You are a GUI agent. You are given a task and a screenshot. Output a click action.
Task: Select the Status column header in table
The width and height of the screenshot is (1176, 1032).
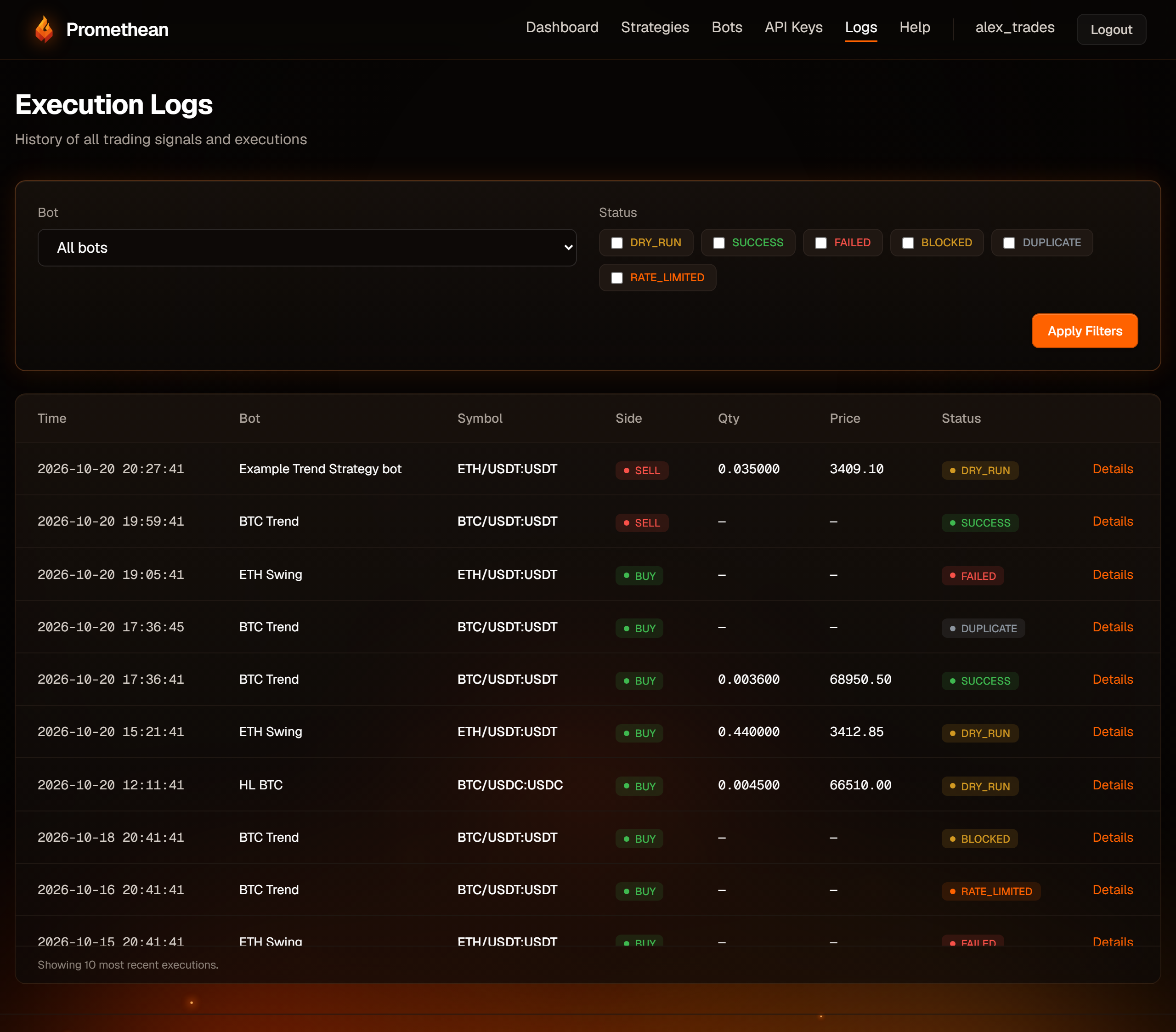pos(961,419)
